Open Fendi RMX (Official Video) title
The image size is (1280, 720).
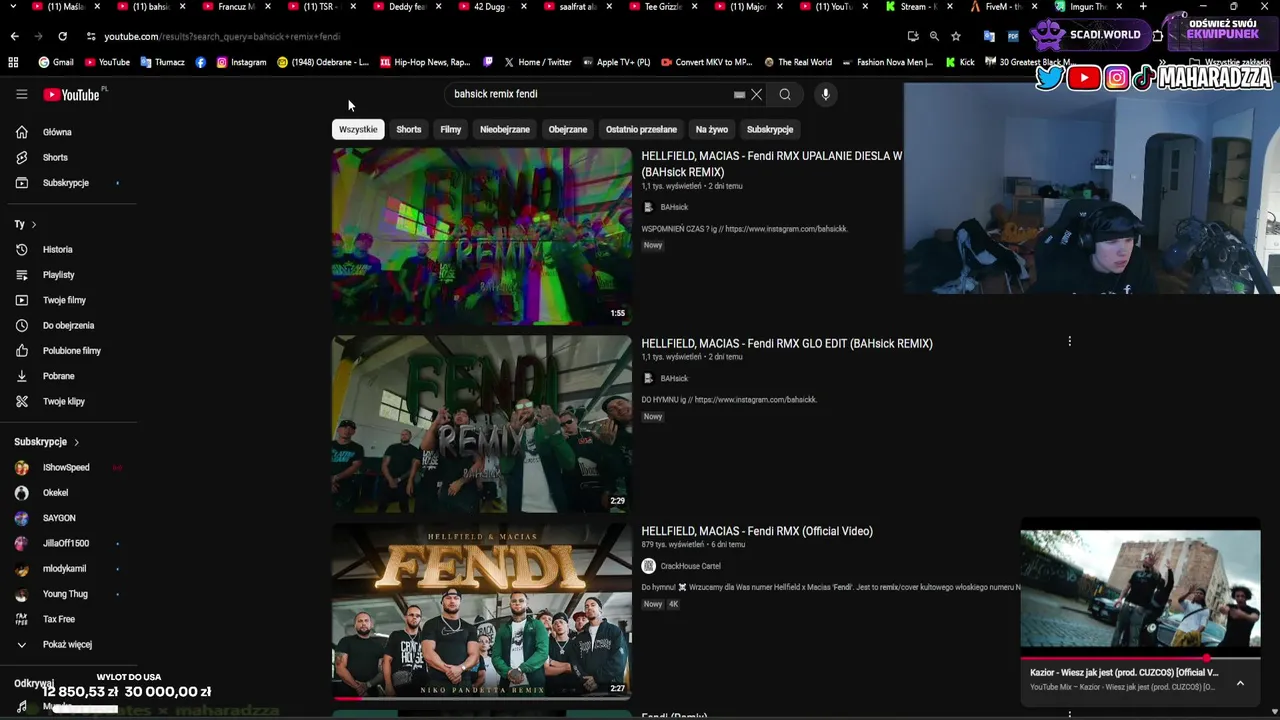(x=757, y=531)
